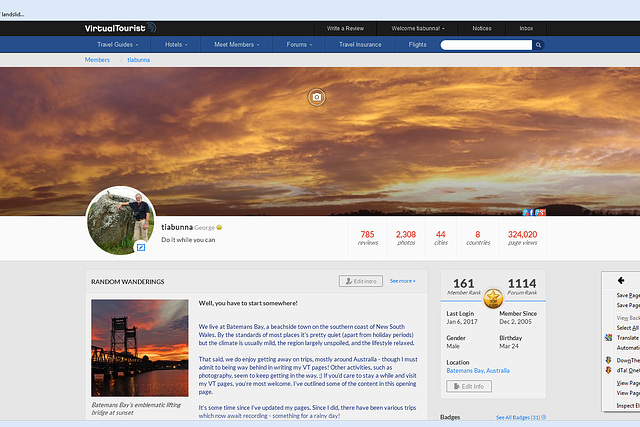Choose Inspect Element in context menu
This screenshot has height=427, width=640.
tap(628, 405)
